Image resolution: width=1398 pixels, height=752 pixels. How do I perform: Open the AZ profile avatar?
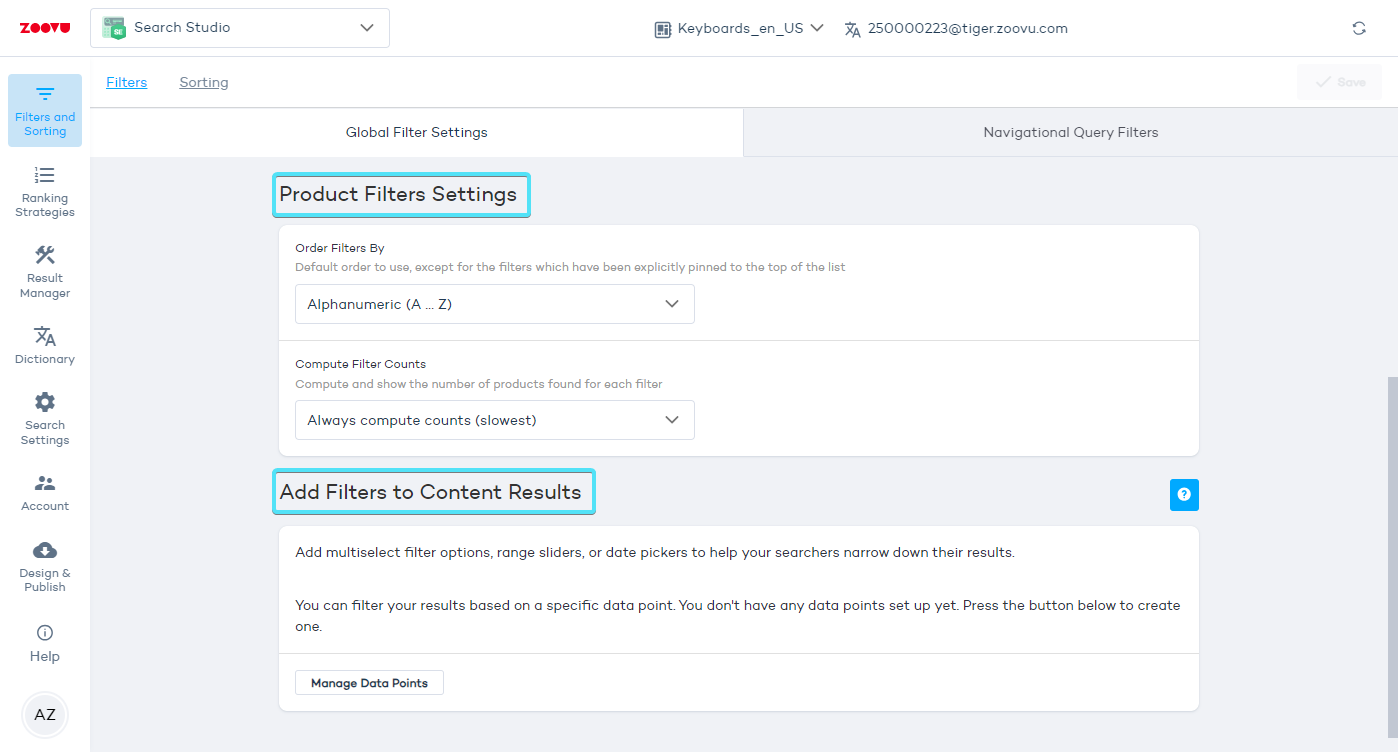click(x=44, y=715)
